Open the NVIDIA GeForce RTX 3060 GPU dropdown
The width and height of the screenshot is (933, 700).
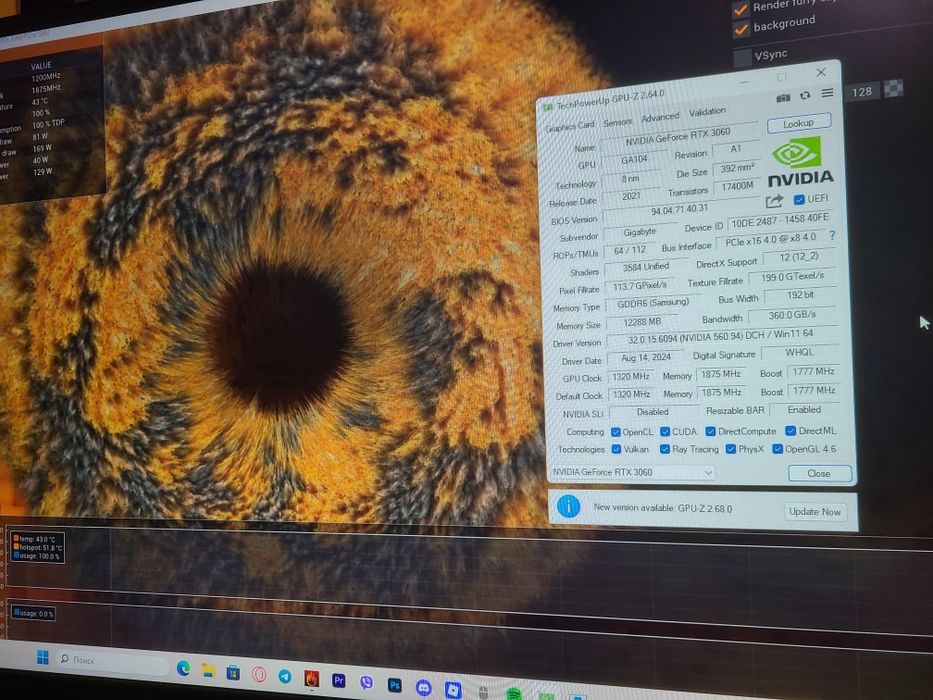(632, 472)
